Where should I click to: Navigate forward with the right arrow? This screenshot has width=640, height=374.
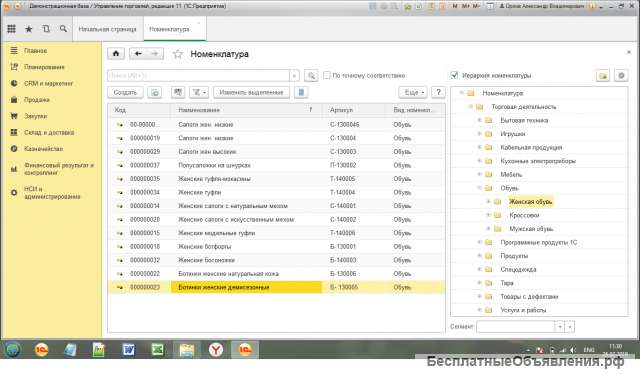[x=155, y=53]
